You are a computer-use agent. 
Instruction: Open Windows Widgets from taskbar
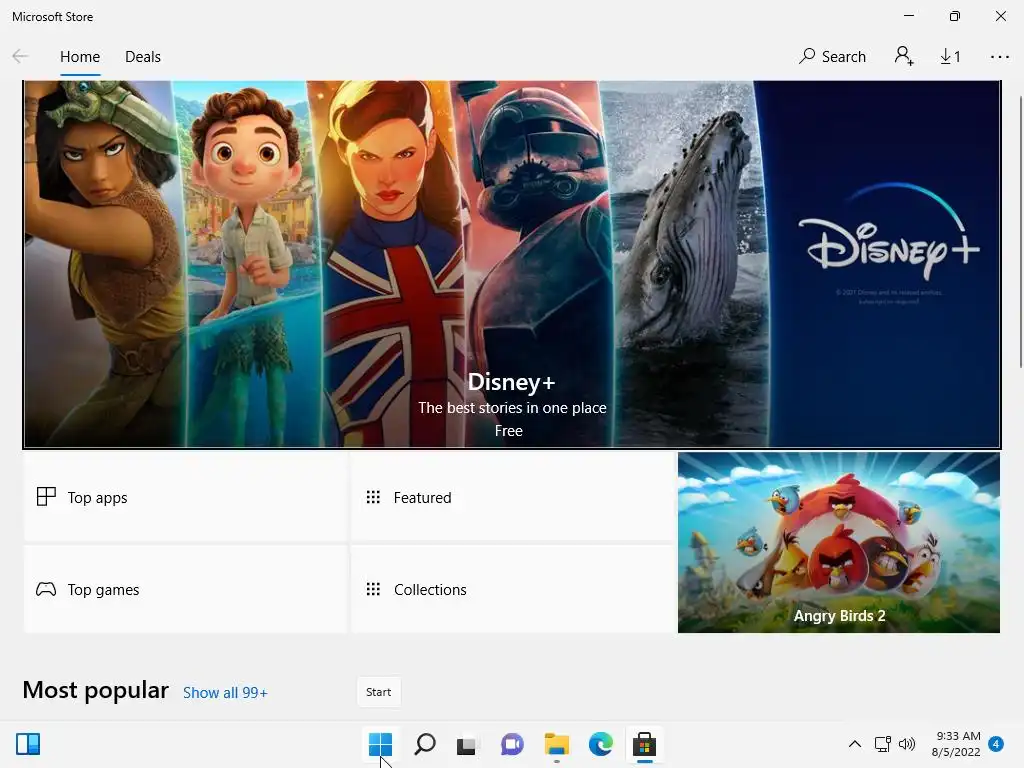coord(28,744)
